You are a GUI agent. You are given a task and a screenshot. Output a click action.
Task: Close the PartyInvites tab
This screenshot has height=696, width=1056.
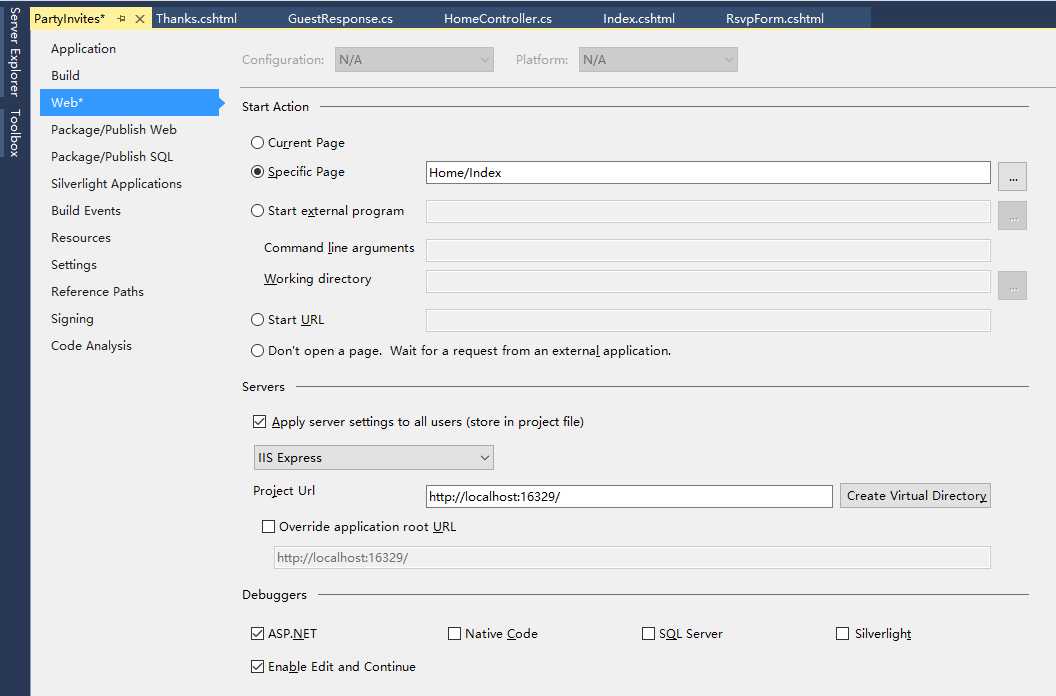(140, 19)
